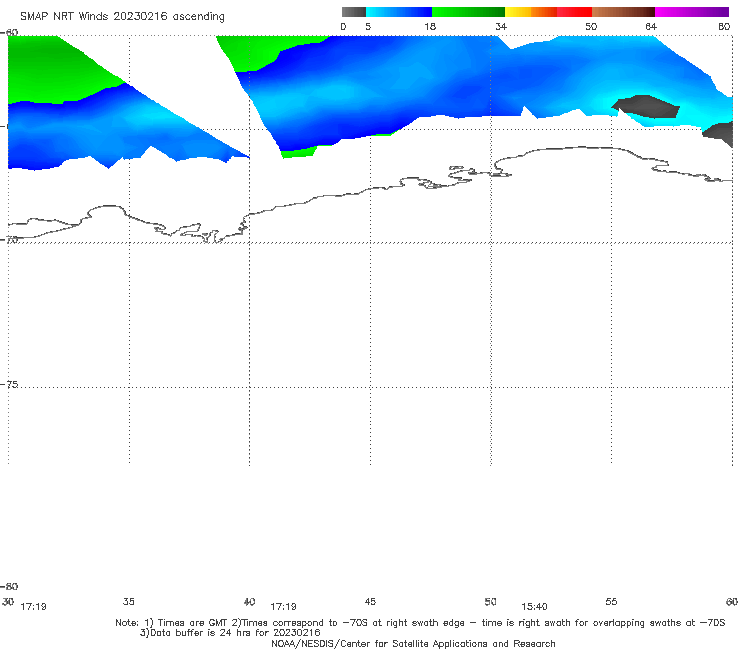Screen dimensions: 740x650
Task: Pick the yellow segment of the wind colorbar
Action: pos(518,12)
